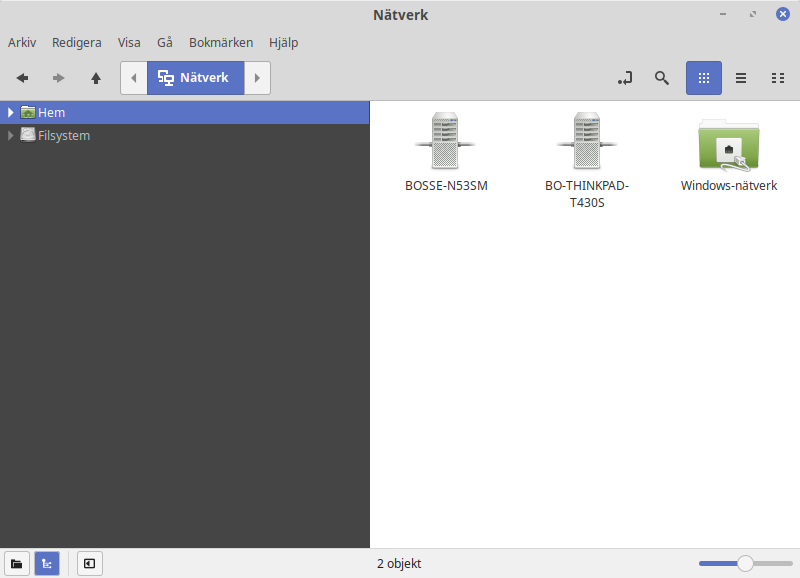The width and height of the screenshot is (800, 578).
Task: Select Hem in the sidebar tree
Action: point(185,112)
